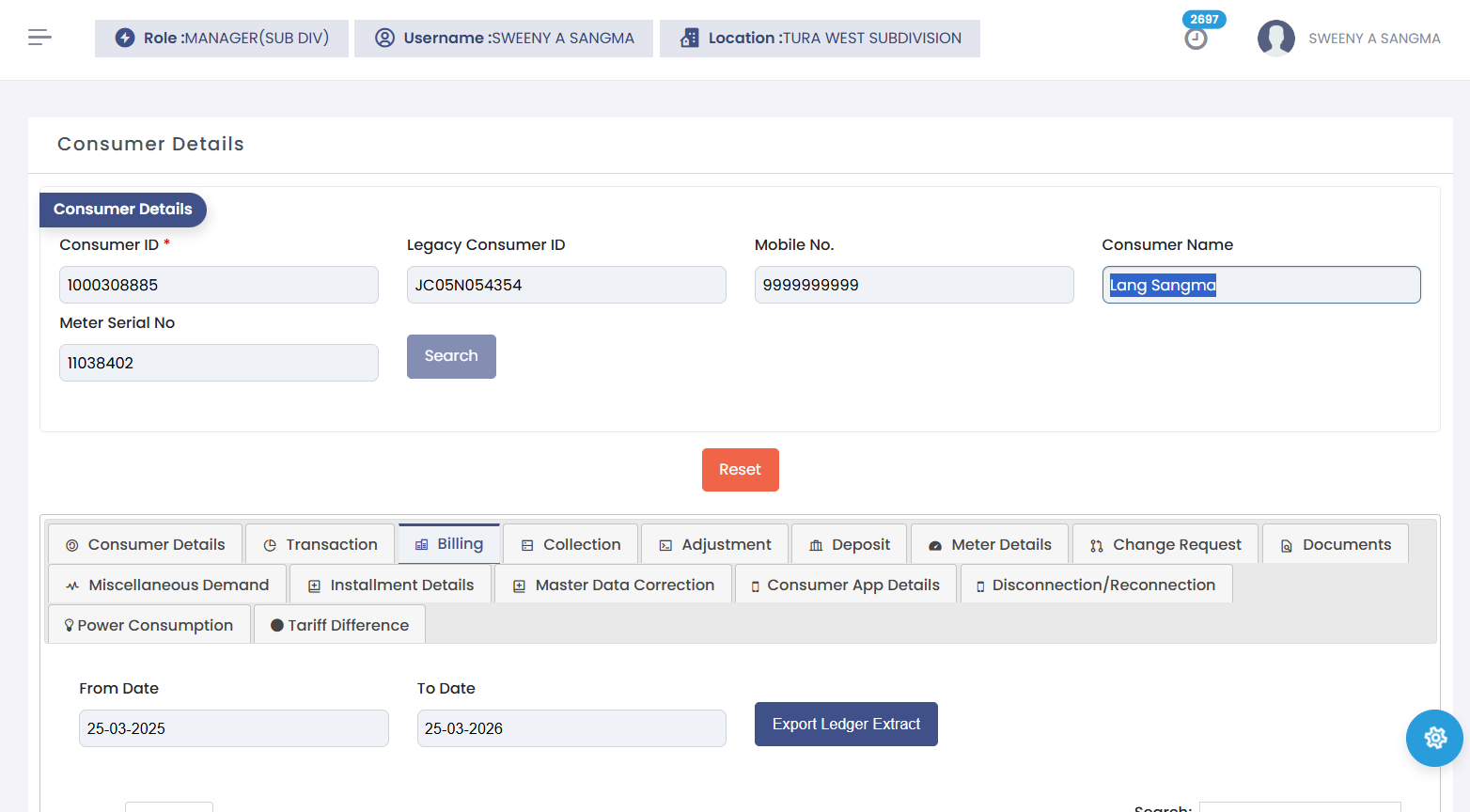Open the Disconnection/Reconnection tab
1470x812 pixels.
point(1097,585)
